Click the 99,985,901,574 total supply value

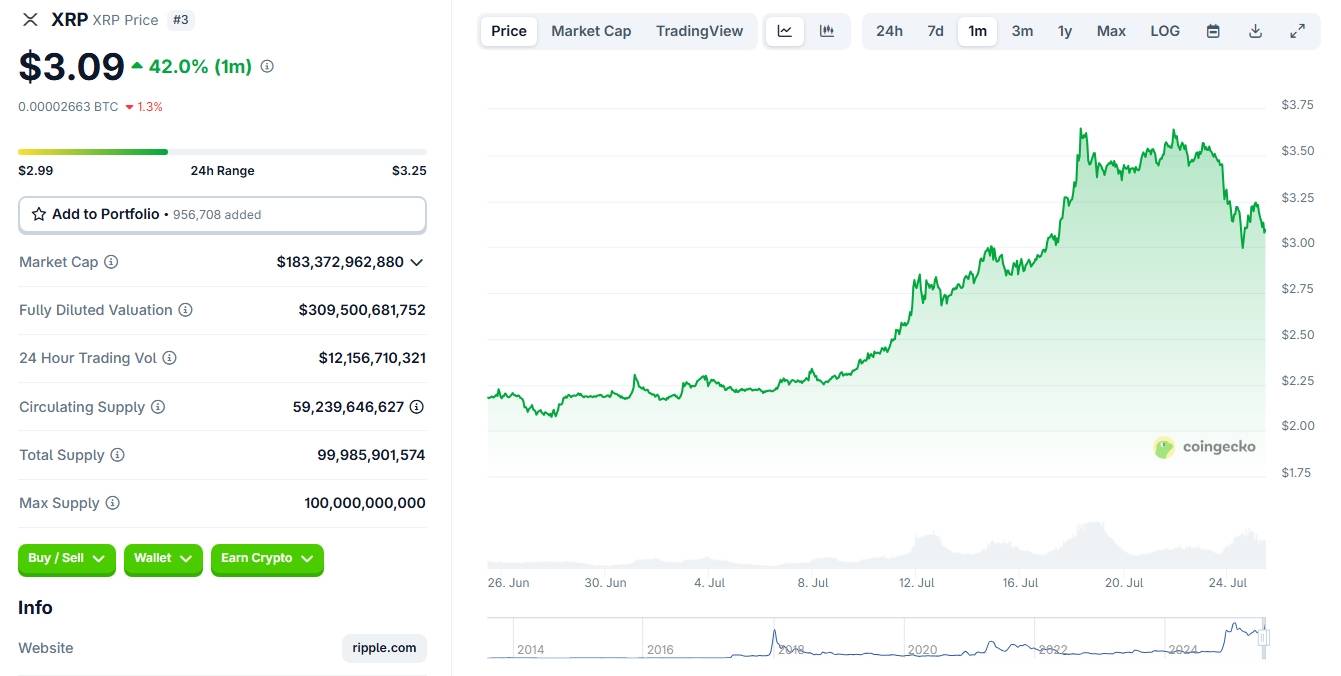371,455
